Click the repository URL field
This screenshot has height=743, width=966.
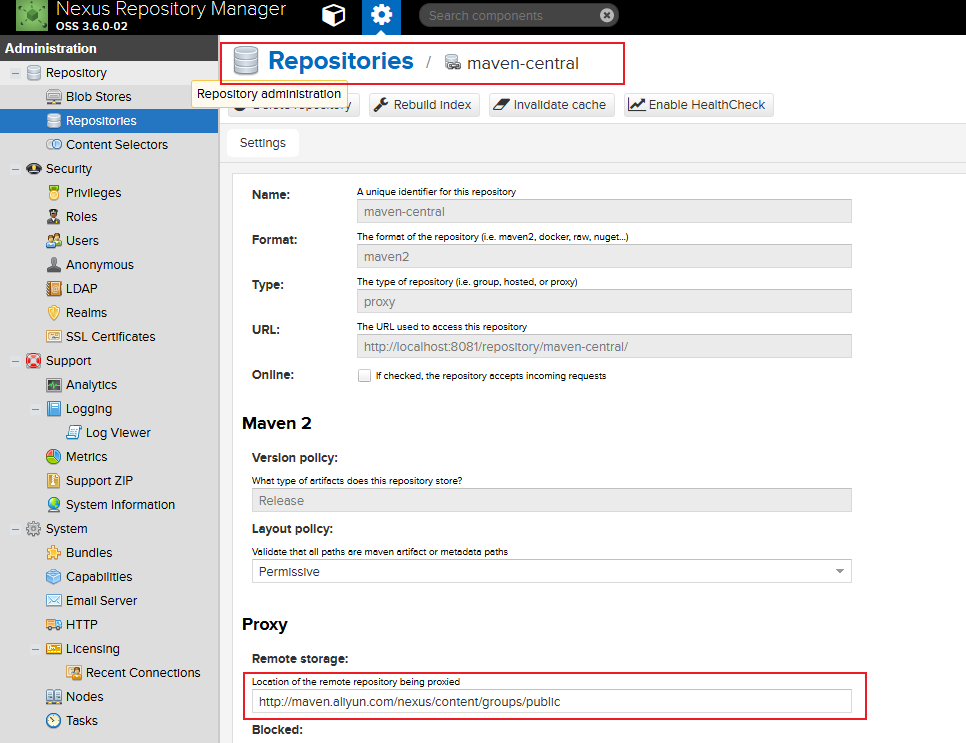point(604,346)
